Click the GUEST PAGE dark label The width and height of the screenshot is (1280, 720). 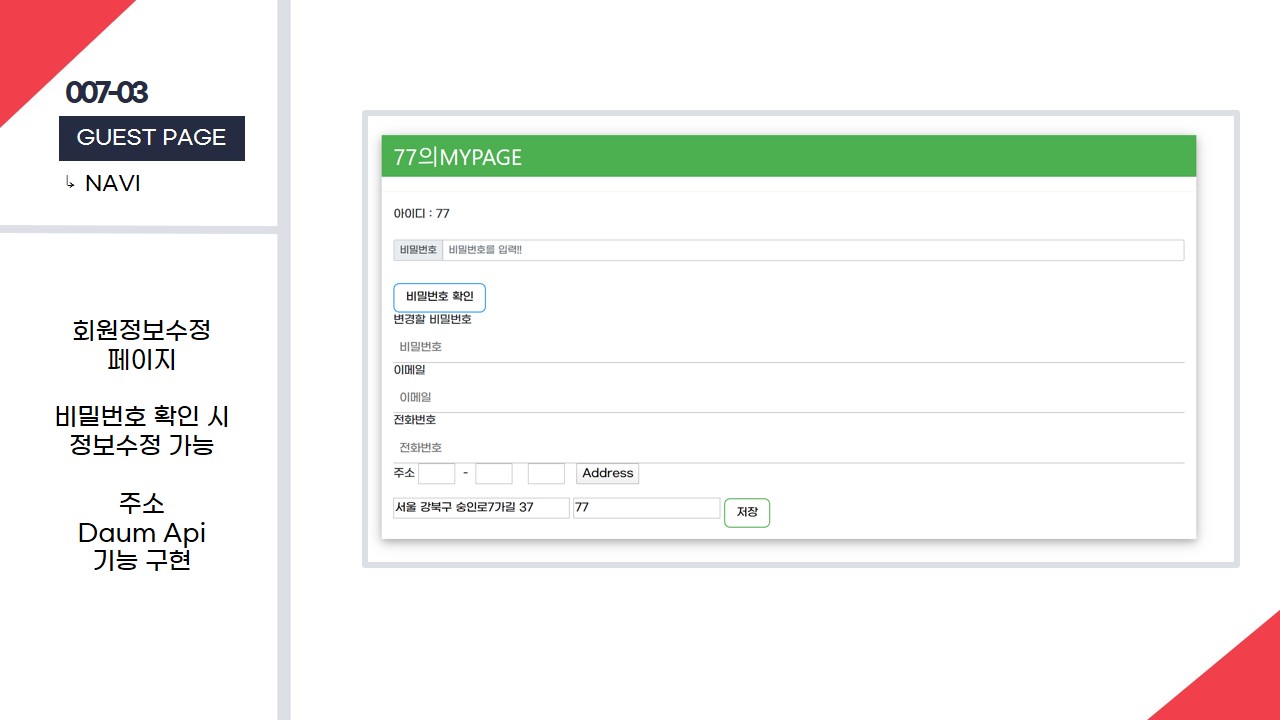152,138
